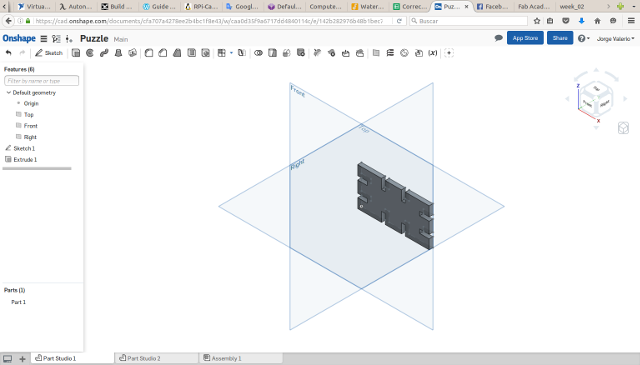Screen dimensions: 640x365
Task: Select the Boolean tool
Action: (x=258, y=53)
